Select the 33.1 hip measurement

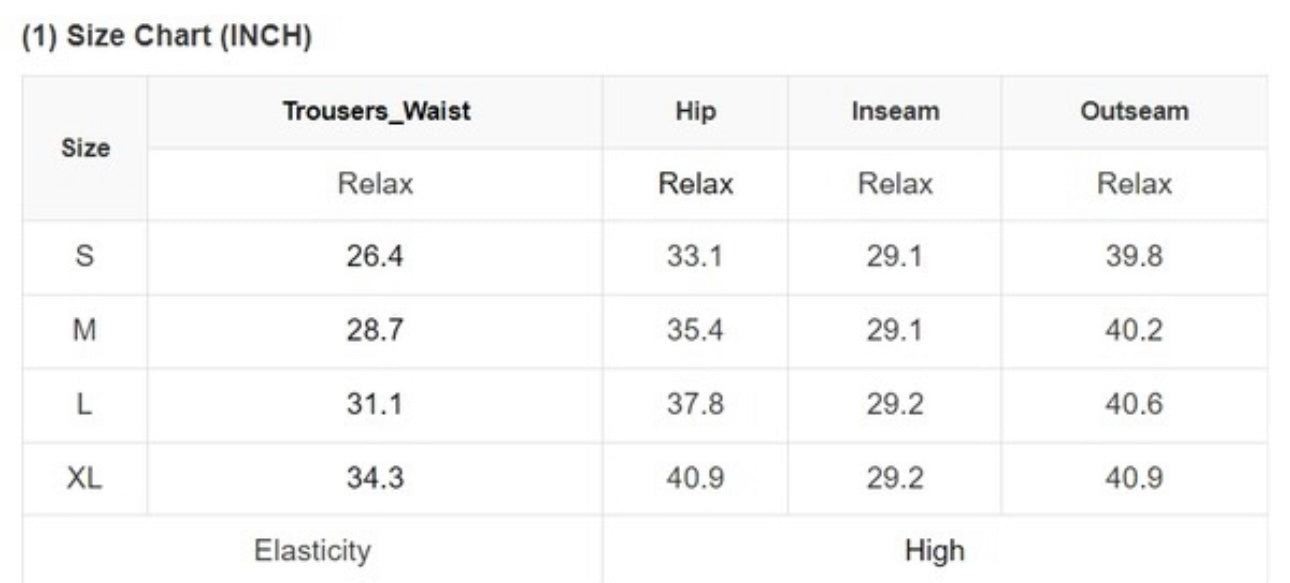click(695, 257)
